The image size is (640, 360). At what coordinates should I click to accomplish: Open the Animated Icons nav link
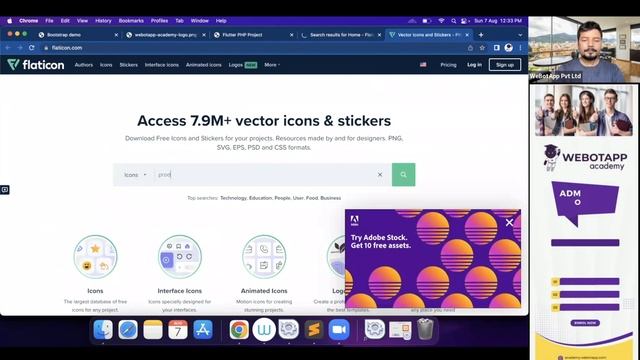click(x=204, y=64)
